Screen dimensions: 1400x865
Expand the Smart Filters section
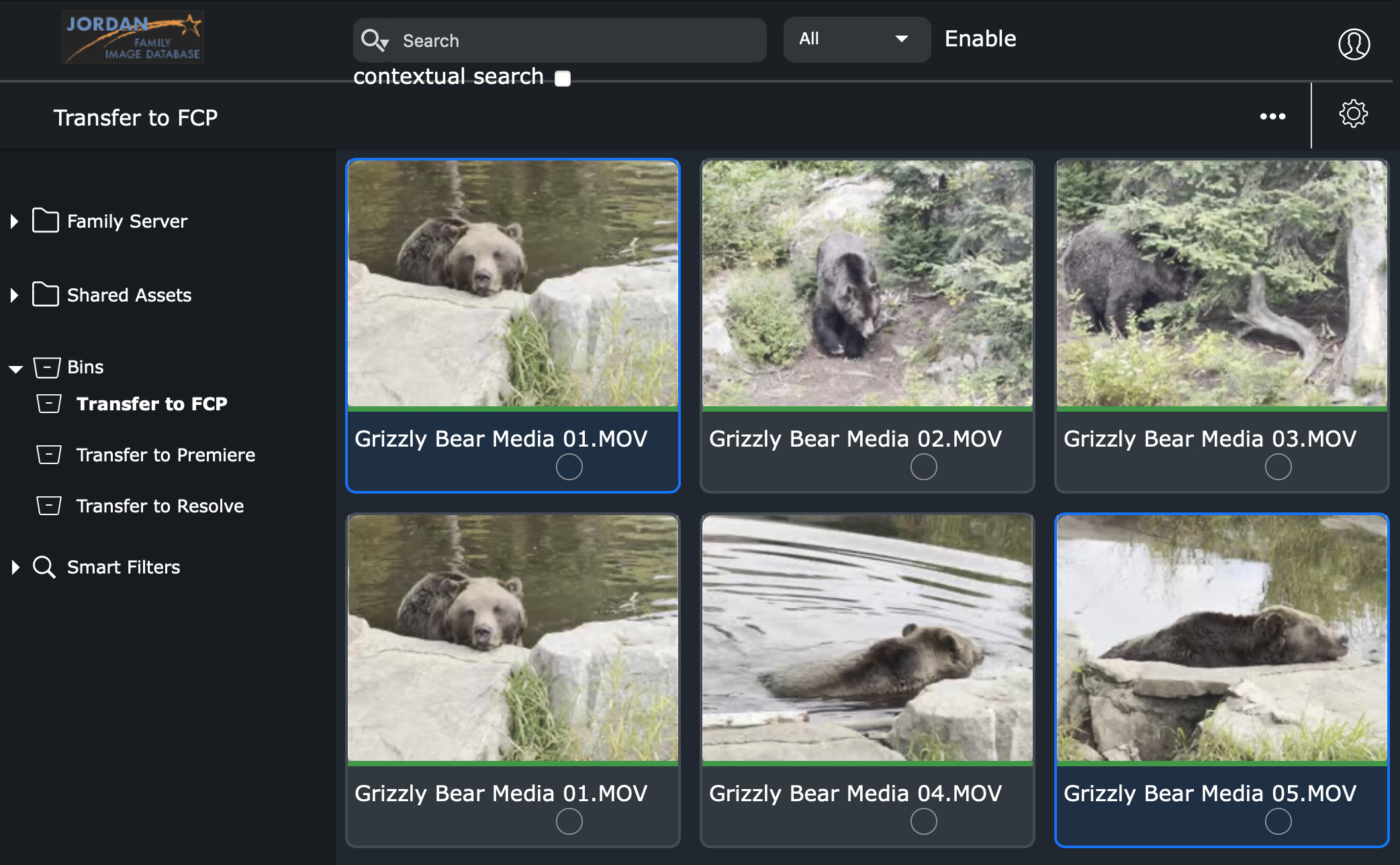tap(15, 567)
